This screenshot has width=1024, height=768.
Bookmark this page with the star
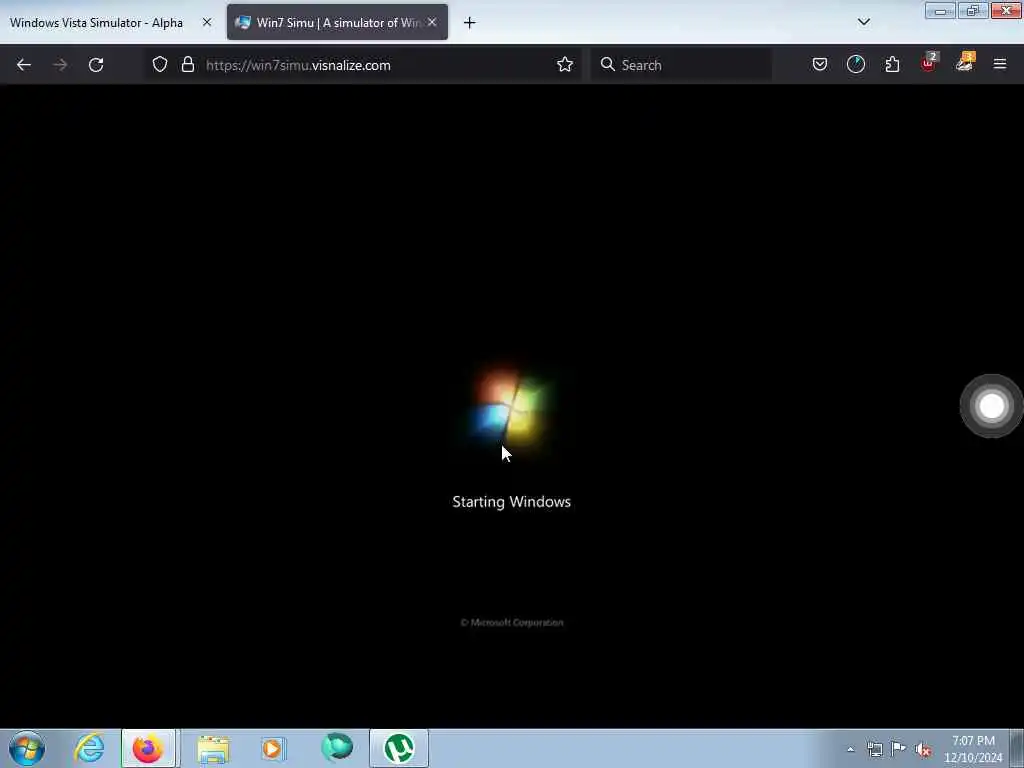coord(565,65)
